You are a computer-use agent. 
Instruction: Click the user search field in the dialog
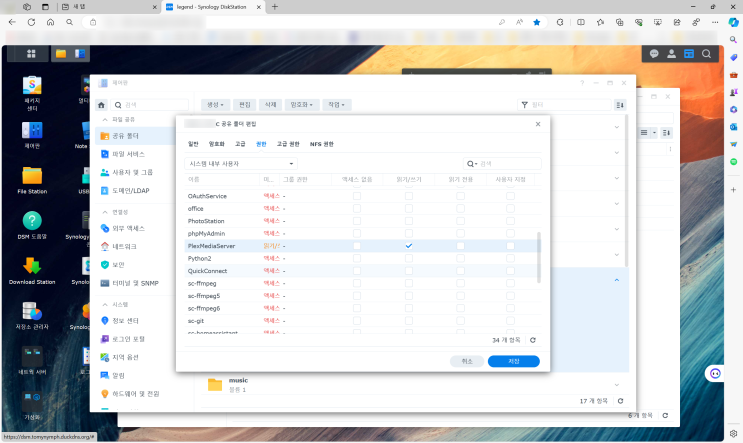(x=502, y=164)
